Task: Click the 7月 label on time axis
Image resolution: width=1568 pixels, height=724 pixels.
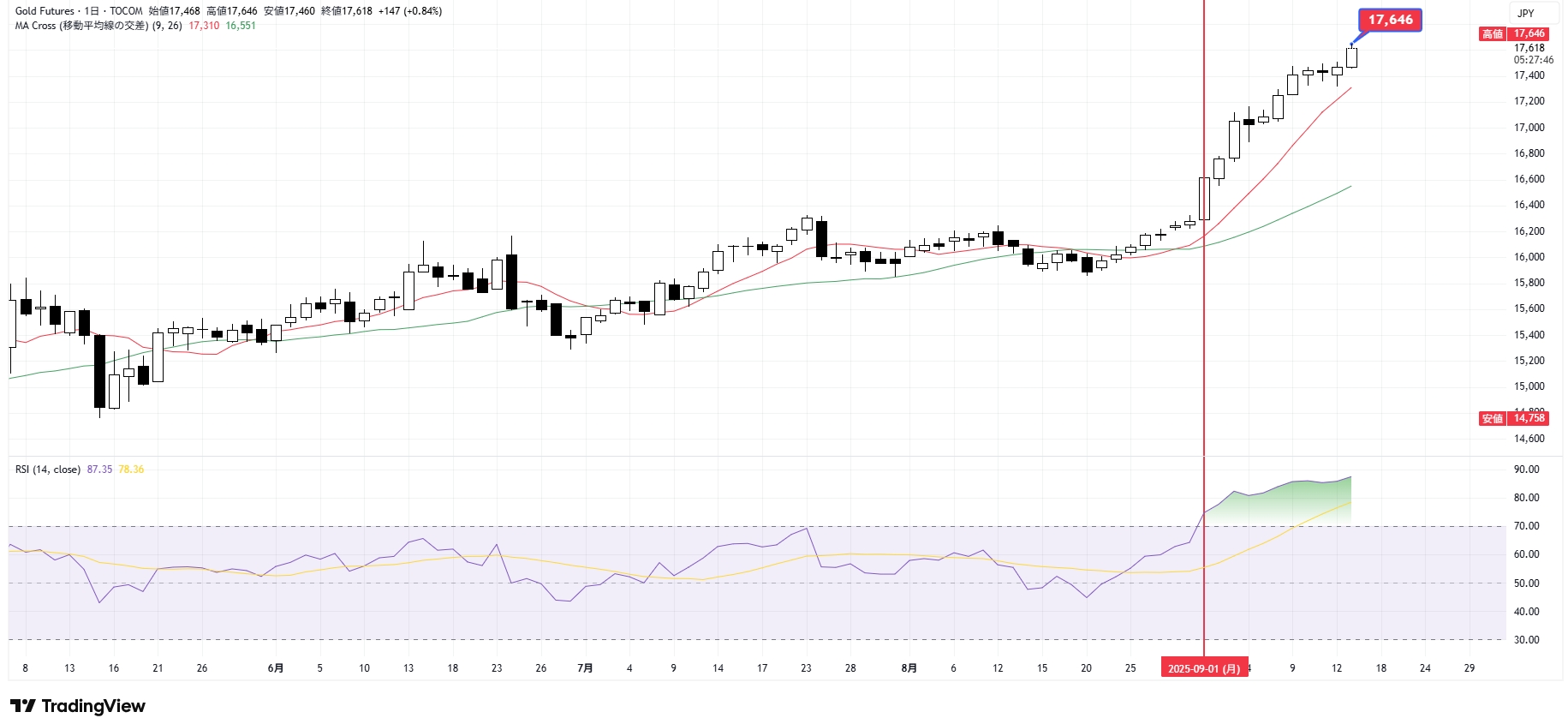Action: coord(585,668)
